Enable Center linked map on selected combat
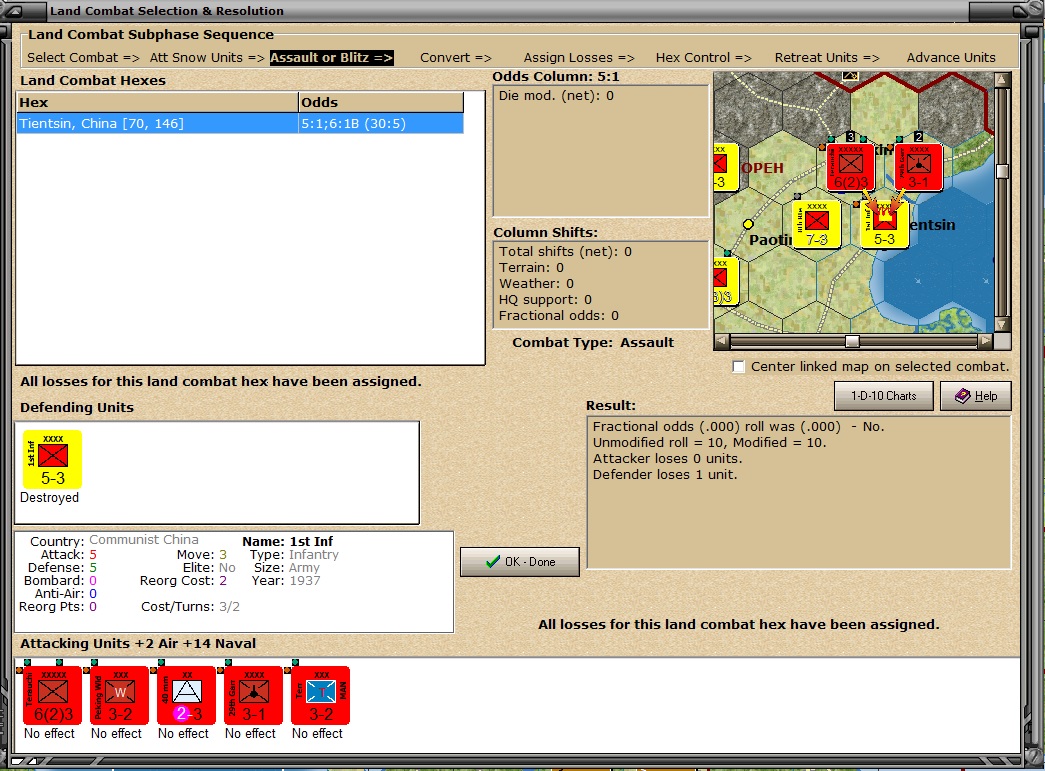1045x771 pixels. click(738, 367)
